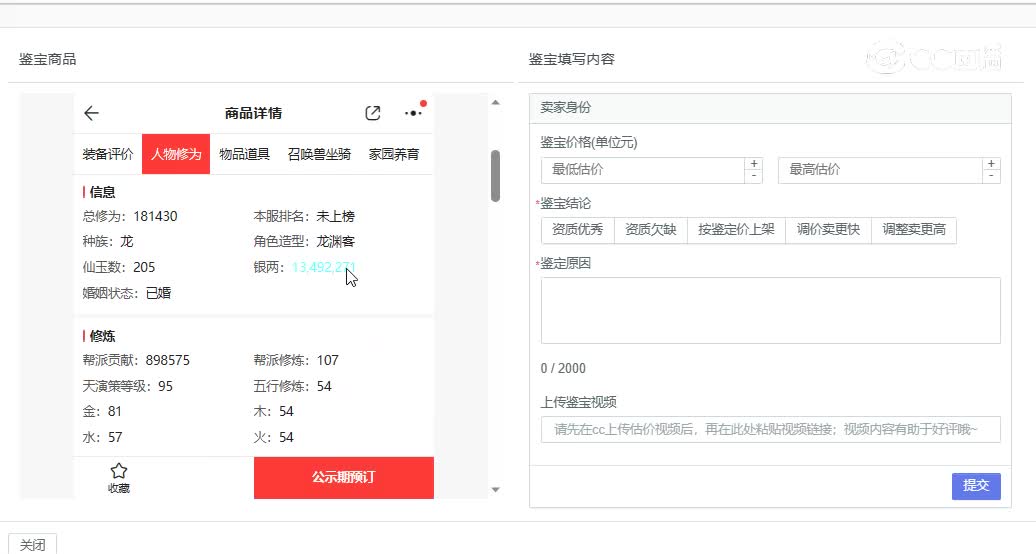Screen dimensions: 1036x554
Task: Choose 调价卖更快 option
Action: pos(828,230)
